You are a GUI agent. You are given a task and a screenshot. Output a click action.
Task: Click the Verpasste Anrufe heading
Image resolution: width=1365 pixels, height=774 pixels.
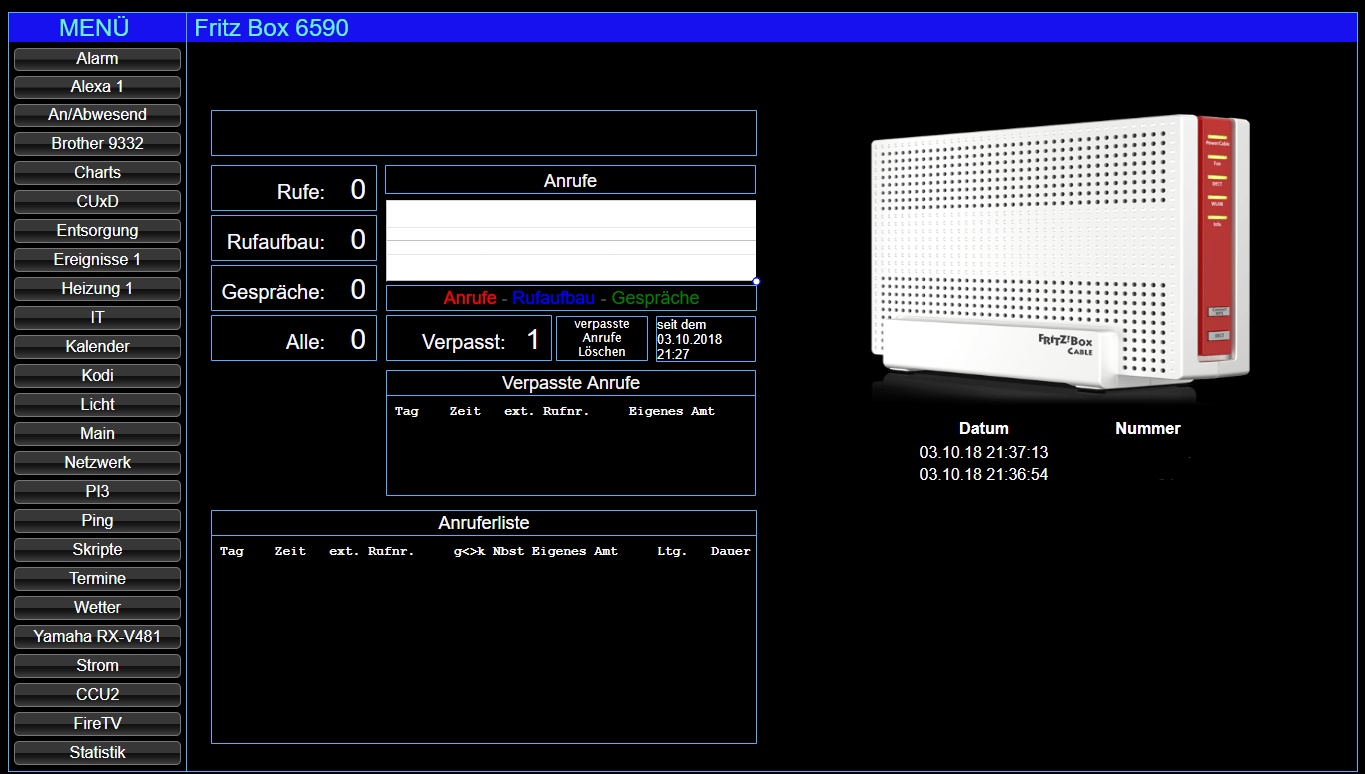click(571, 383)
